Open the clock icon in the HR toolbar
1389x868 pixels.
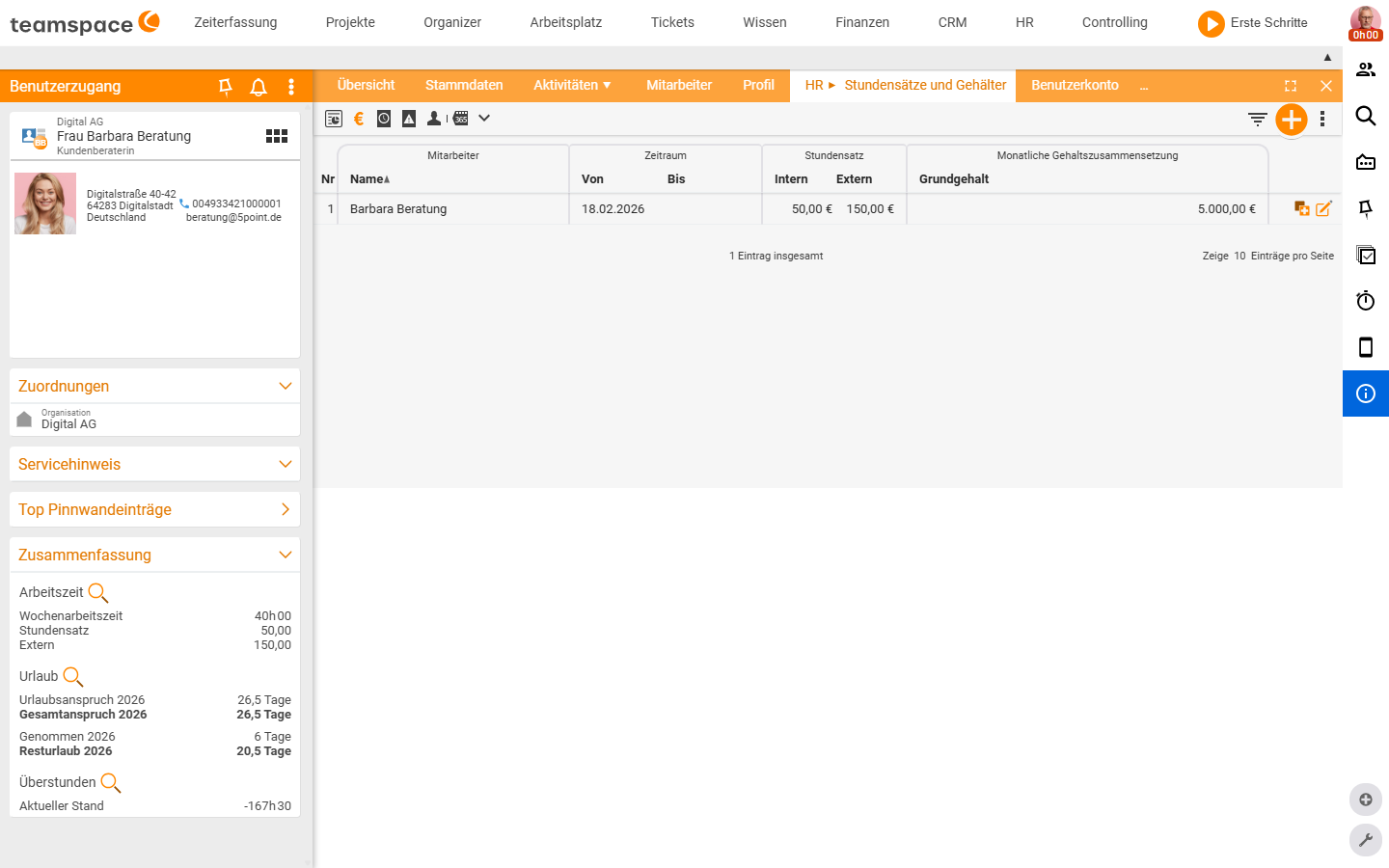[x=384, y=119]
